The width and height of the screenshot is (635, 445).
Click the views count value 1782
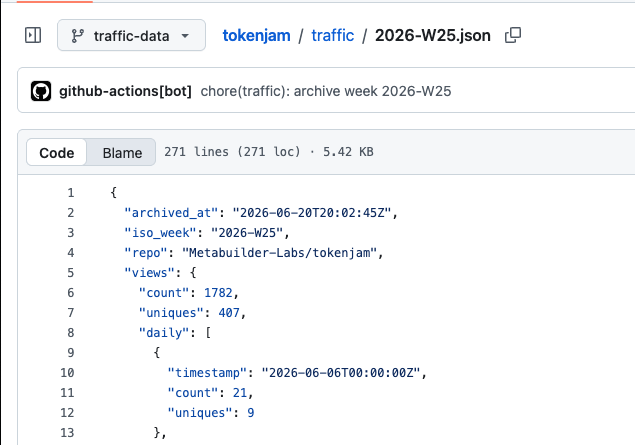218,292
